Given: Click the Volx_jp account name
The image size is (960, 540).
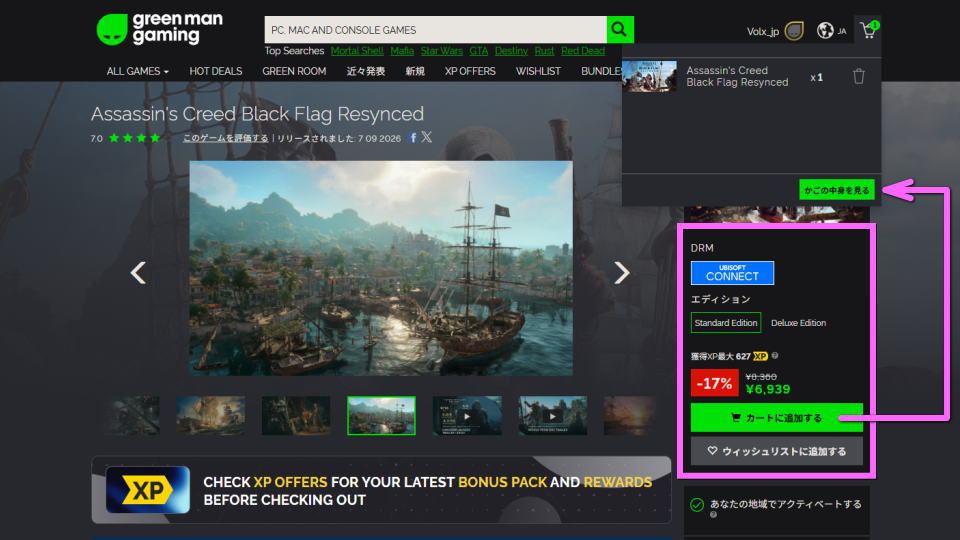Looking at the screenshot, I should pos(762,31).
